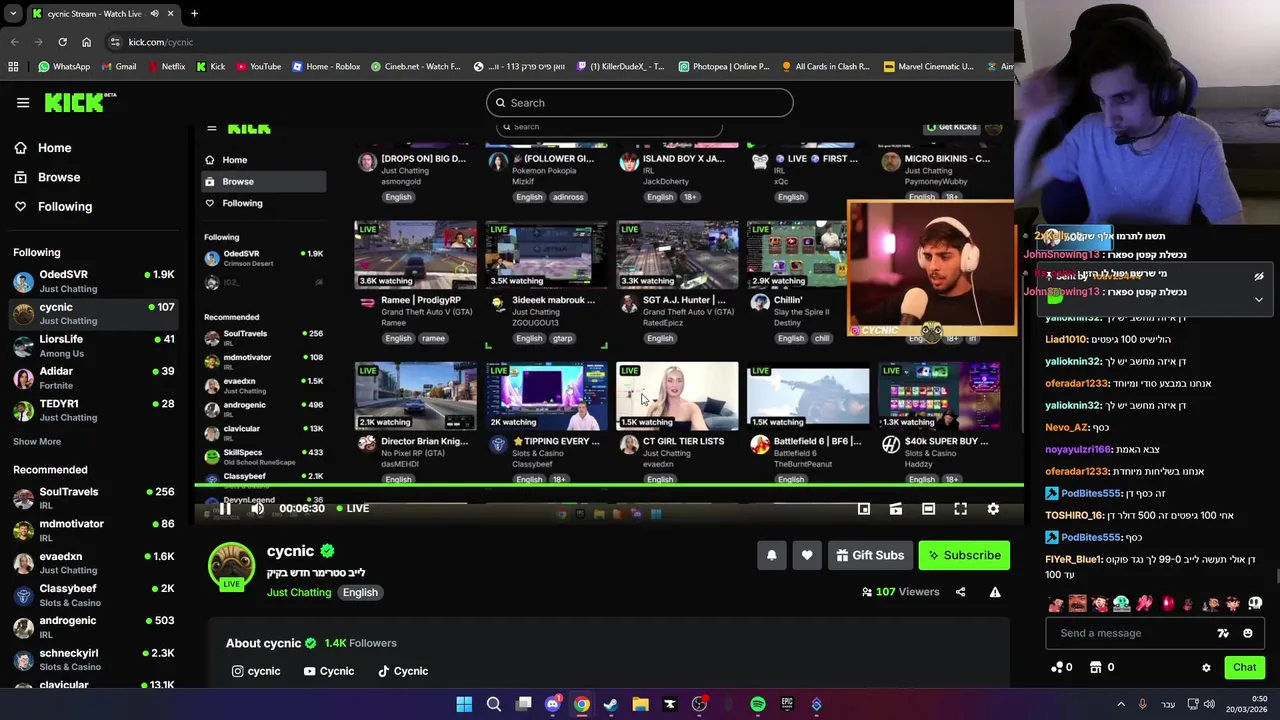Toggle notification bell for cycnic
1280x720 pixels.
pos(771,556)
